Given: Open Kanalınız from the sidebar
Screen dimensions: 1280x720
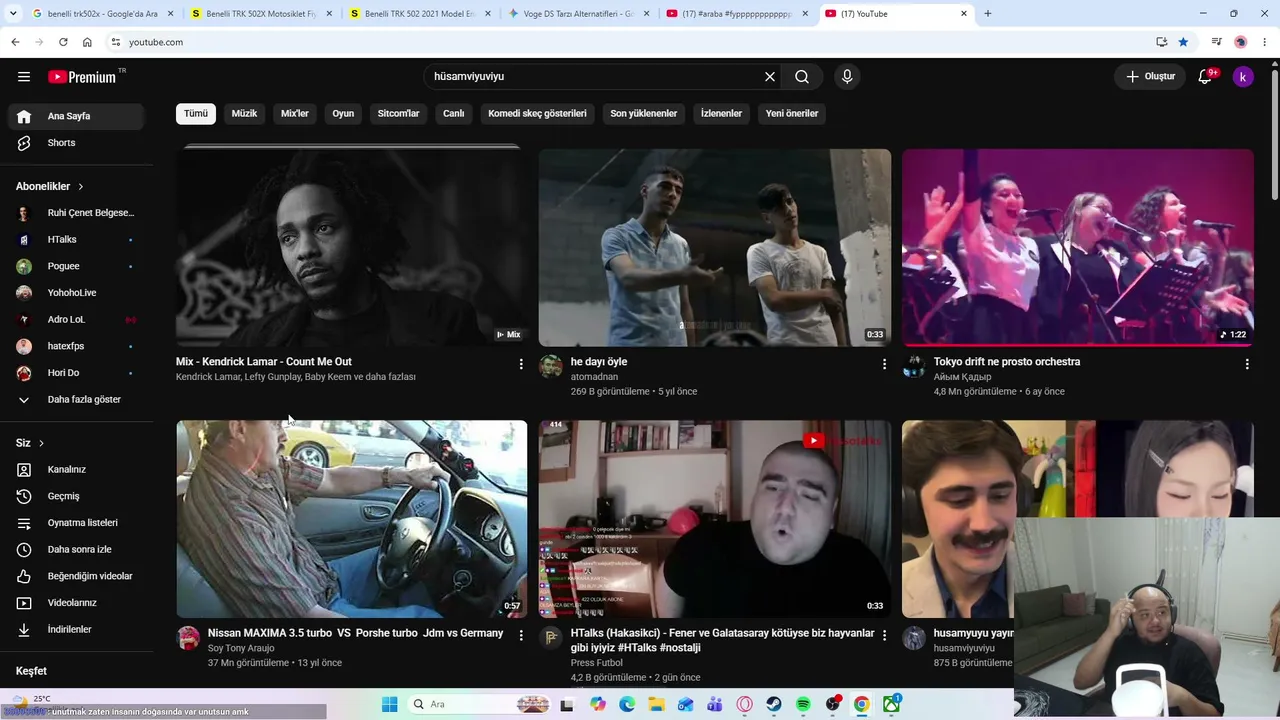Looking at the screenshot, I should (76, 470).
